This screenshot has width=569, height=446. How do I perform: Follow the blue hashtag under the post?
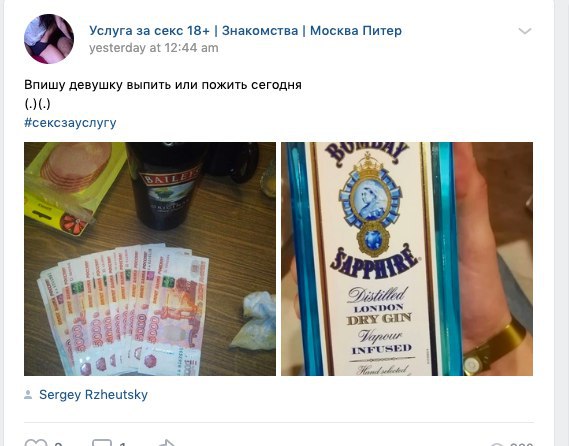pyautogui.click(x=70, y=123)
